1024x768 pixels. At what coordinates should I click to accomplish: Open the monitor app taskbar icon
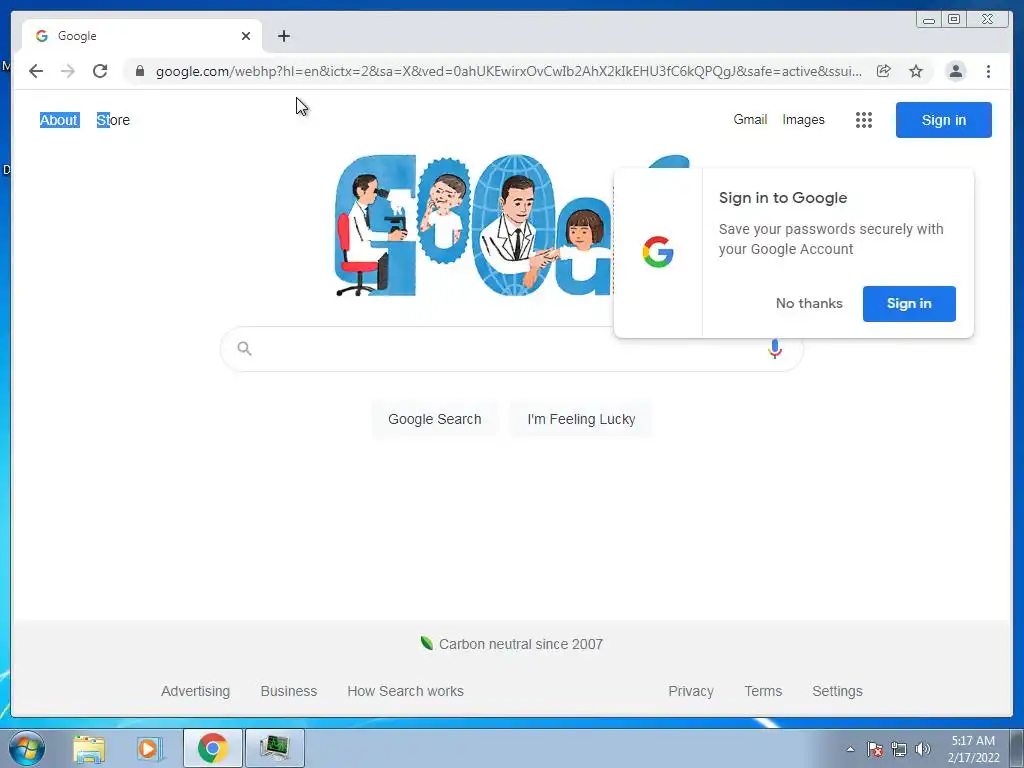click(x=275, y=748)
